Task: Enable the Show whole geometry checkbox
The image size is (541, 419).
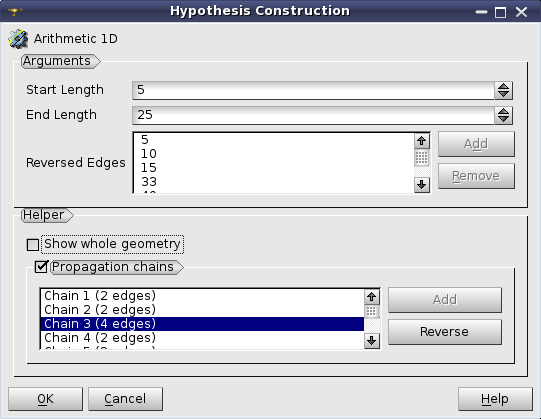Action: pyautogui.click(x=33, y=245)
